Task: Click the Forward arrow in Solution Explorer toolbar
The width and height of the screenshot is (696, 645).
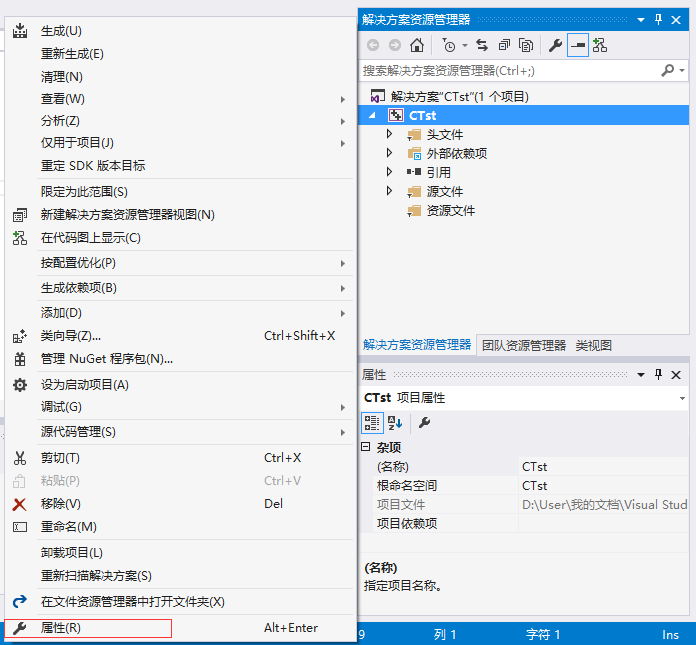Action: (395, 45)
